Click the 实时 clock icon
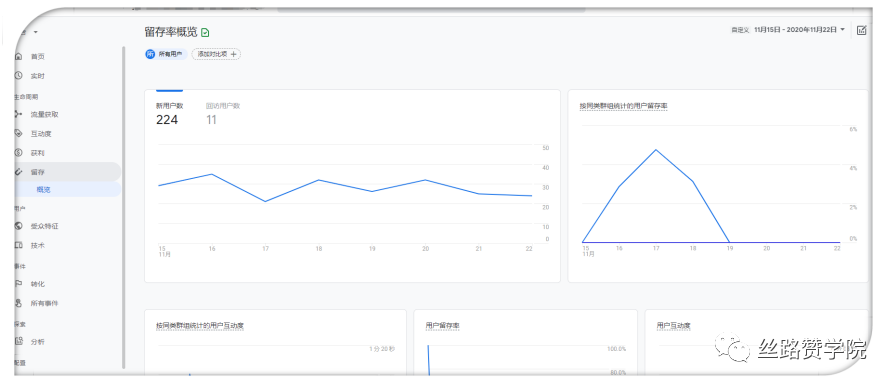Viewport: 895px width, 388px height. pyautogui.click(x=19, y=76)
